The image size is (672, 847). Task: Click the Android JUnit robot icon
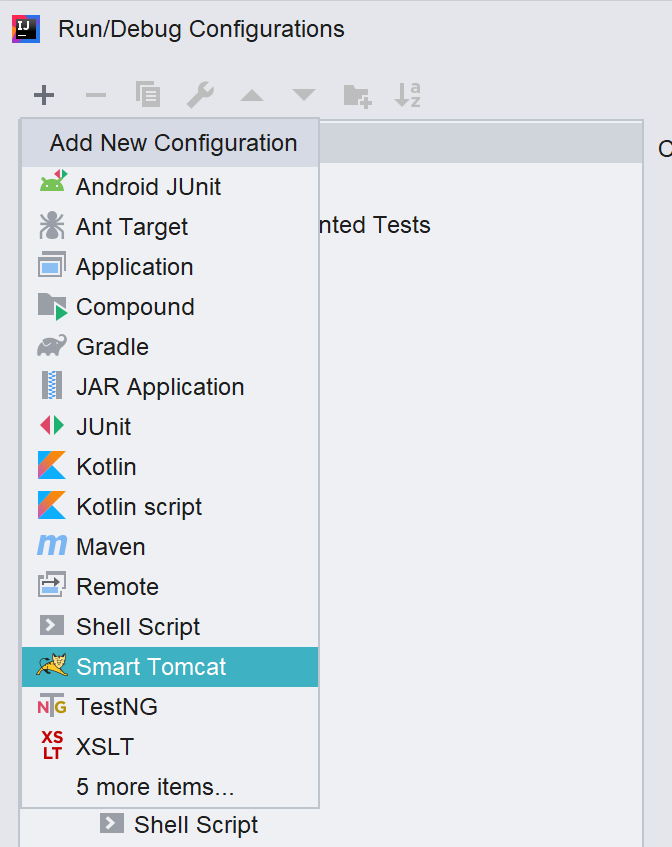[53, 182]
